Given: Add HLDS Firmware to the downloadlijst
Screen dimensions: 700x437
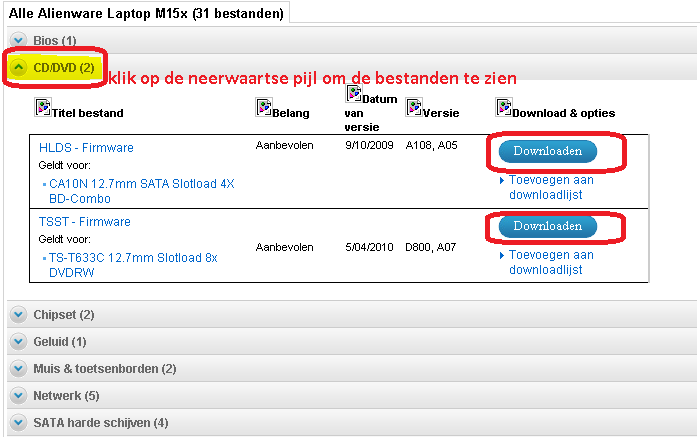Looking at the screenshot, I should 551,187.
